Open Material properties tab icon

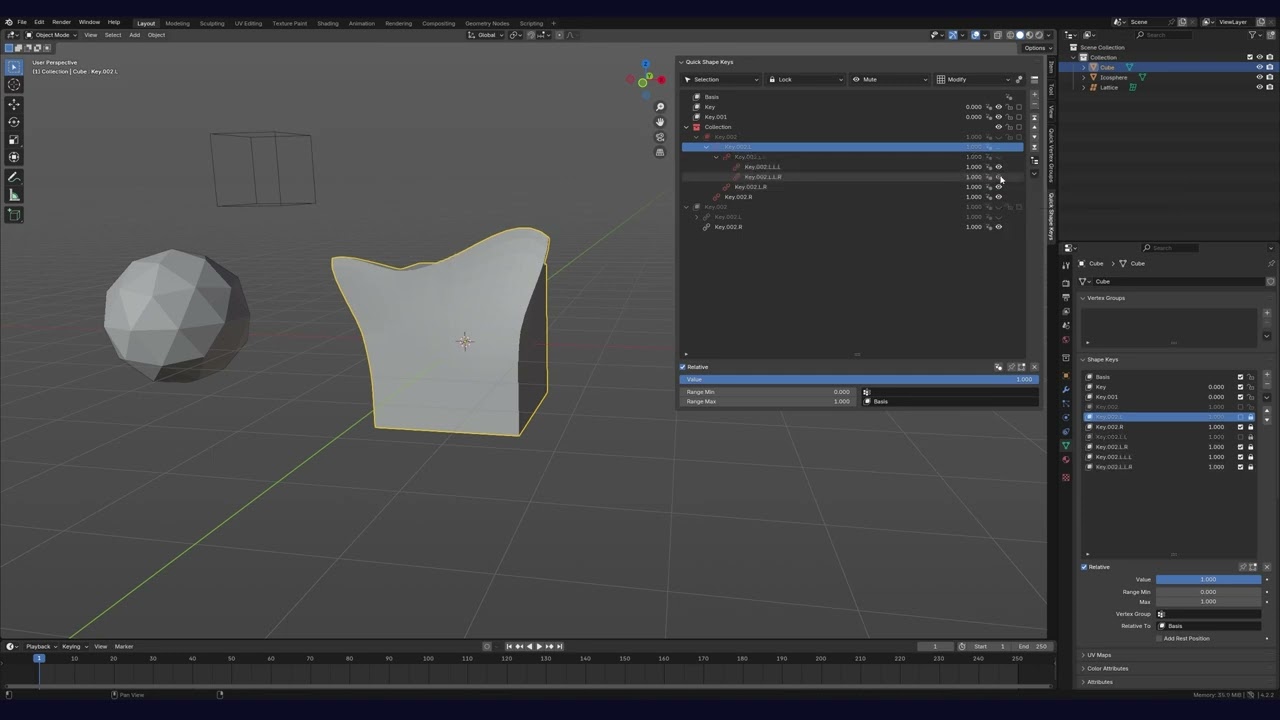[x=1066, y=459]
